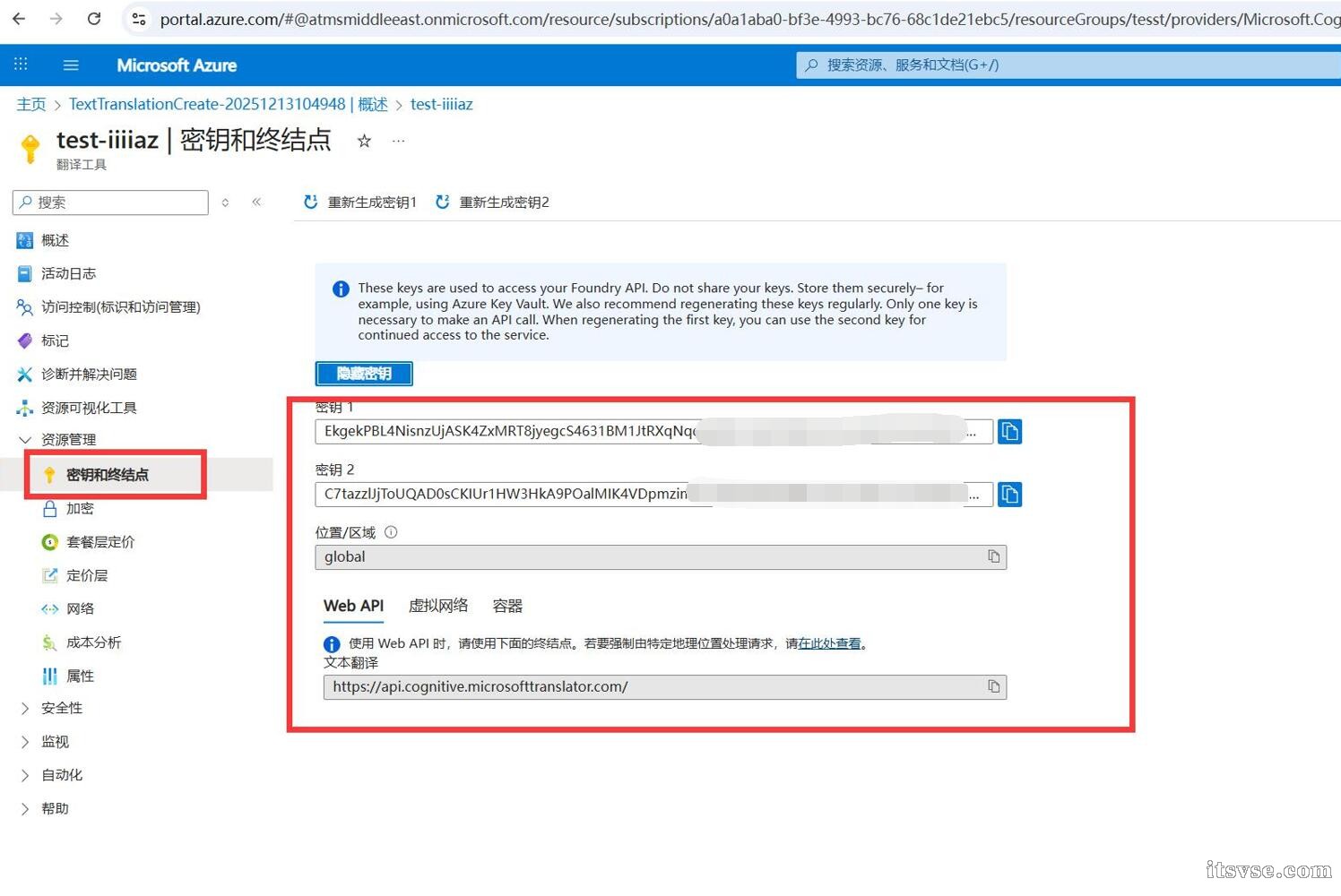Toggle the favorite star for test-iiiiaz
Screen dimensions: 1341x896
click(364, 141)
